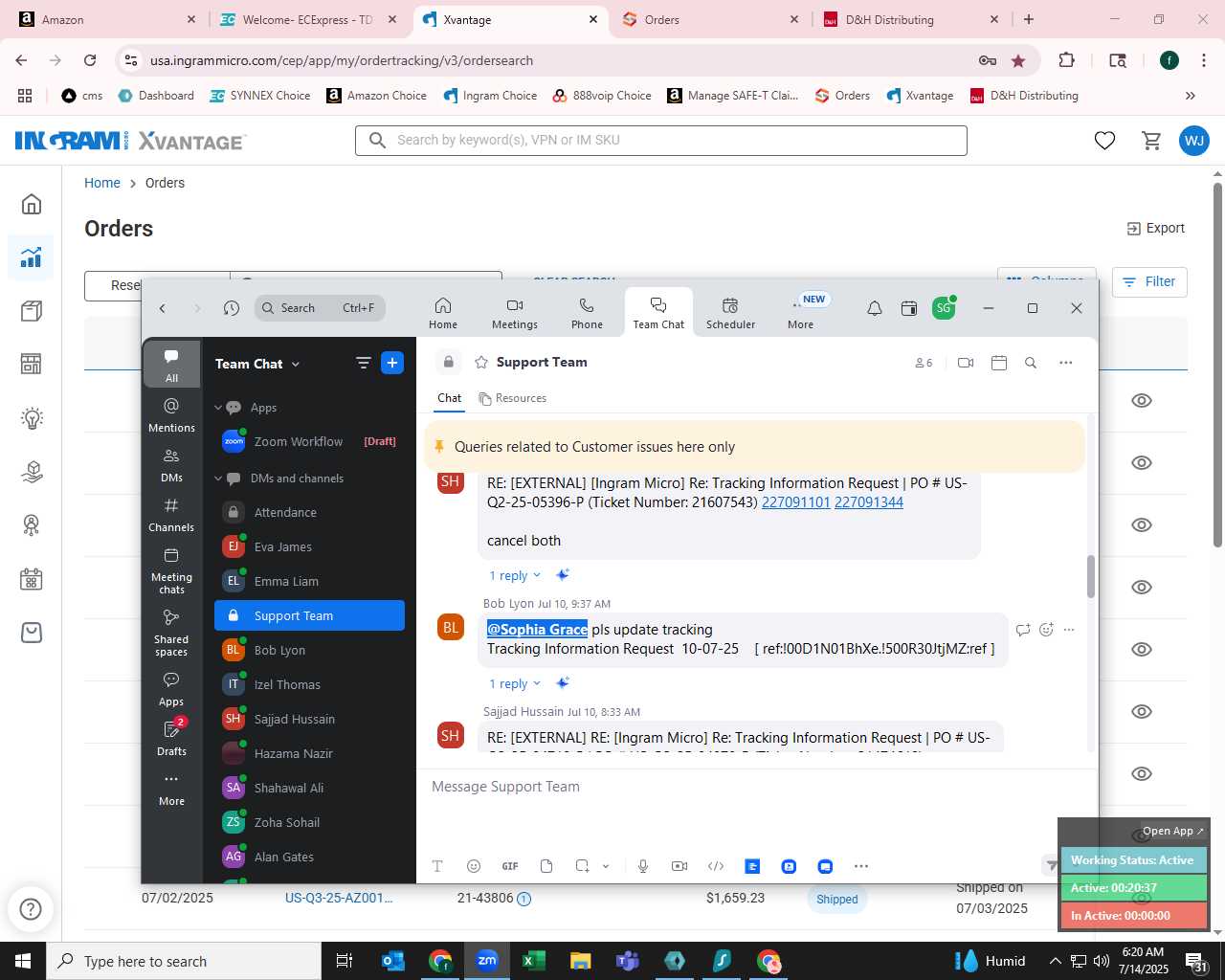Click the new chat plus button
The width and height of the screenshot is (1225, 980).
[x=392, y=363]
